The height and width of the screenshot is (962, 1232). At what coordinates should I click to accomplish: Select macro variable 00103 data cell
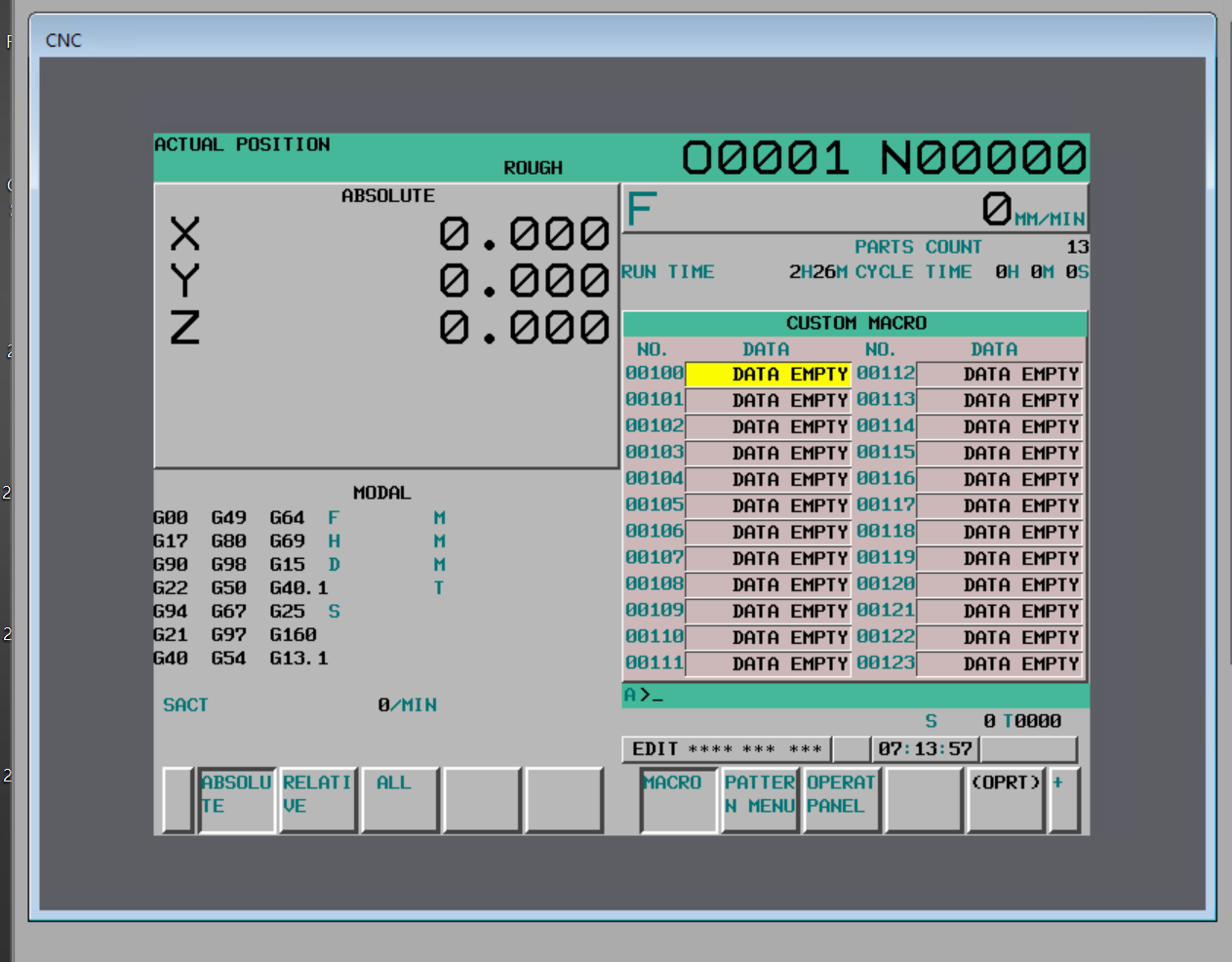coord(769,454)
